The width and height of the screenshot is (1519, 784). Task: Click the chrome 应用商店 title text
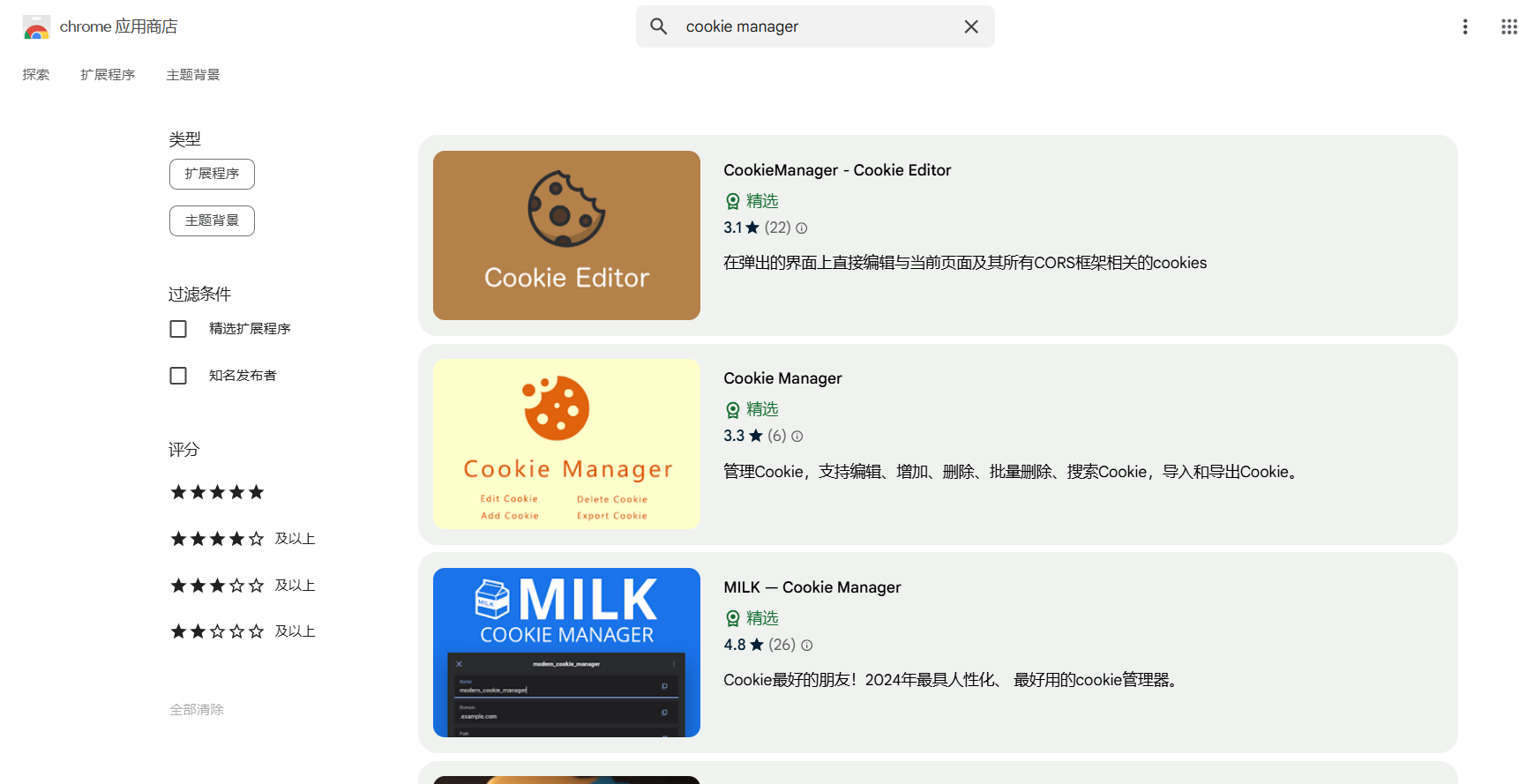pos(118,26)
